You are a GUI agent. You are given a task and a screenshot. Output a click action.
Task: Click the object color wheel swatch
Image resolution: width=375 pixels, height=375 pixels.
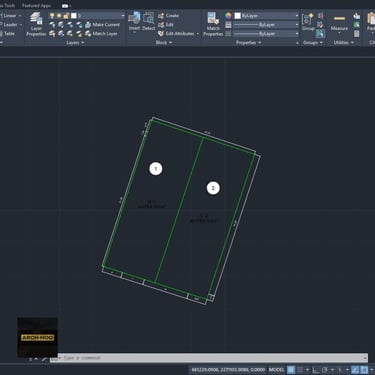click(x=228, y=16)
